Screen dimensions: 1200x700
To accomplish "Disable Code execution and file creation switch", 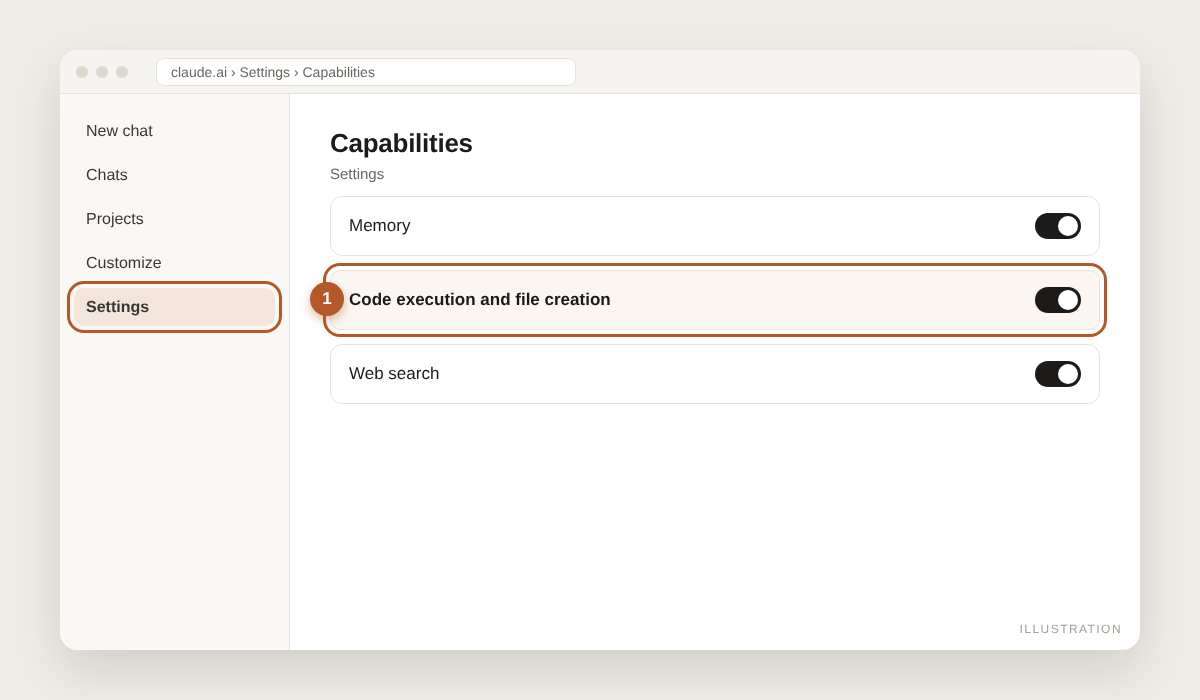I will tap(1058, 300).
